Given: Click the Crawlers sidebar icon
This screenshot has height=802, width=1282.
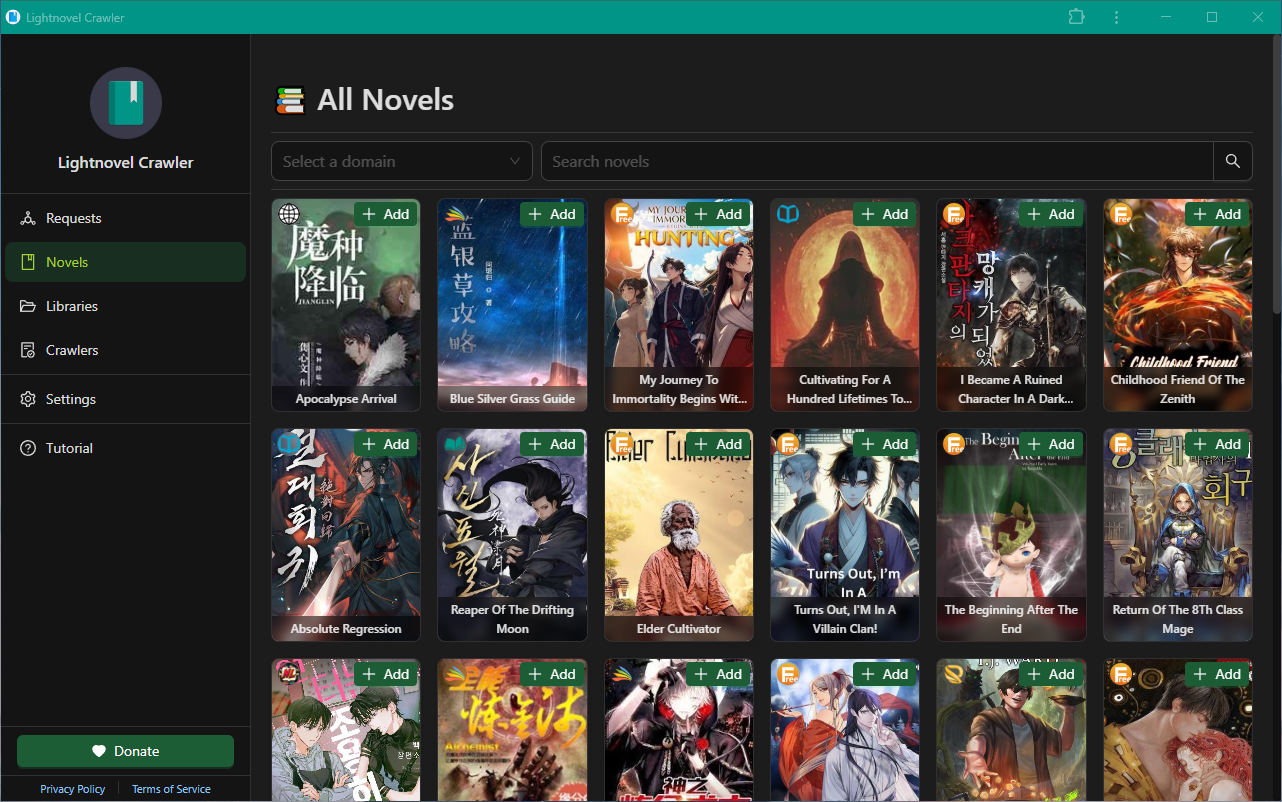Looking at the screenshot, I should (x=28, y=350).
